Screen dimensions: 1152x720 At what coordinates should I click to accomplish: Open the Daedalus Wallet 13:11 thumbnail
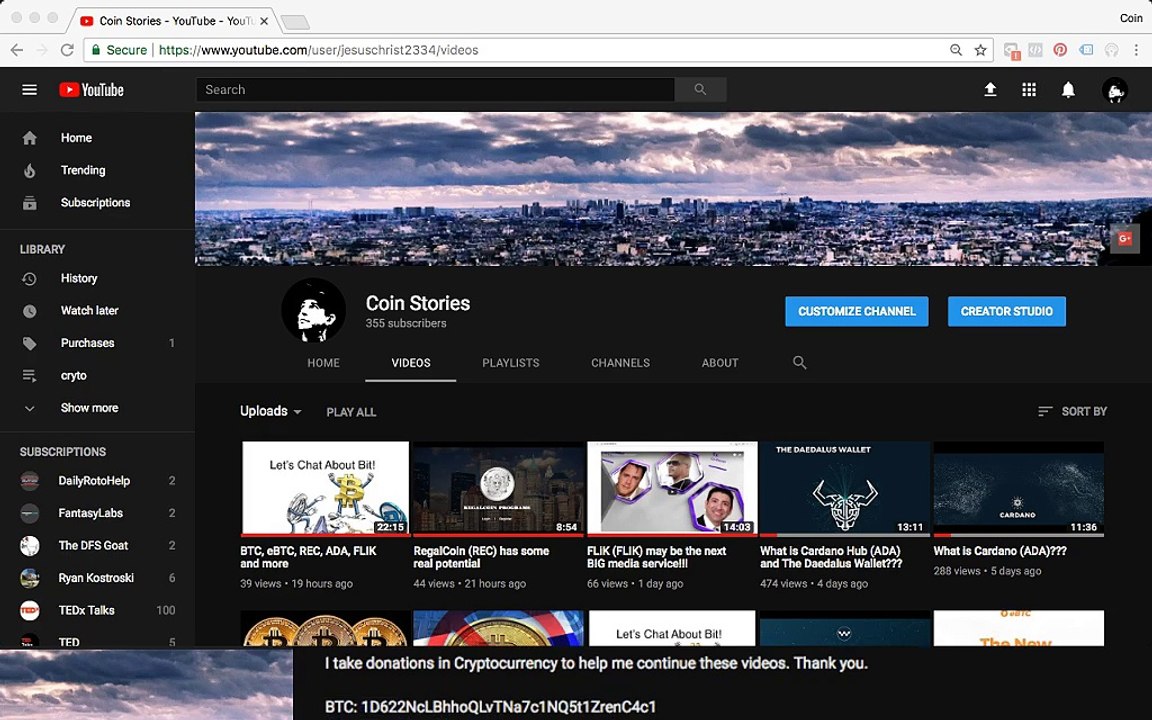845,489
